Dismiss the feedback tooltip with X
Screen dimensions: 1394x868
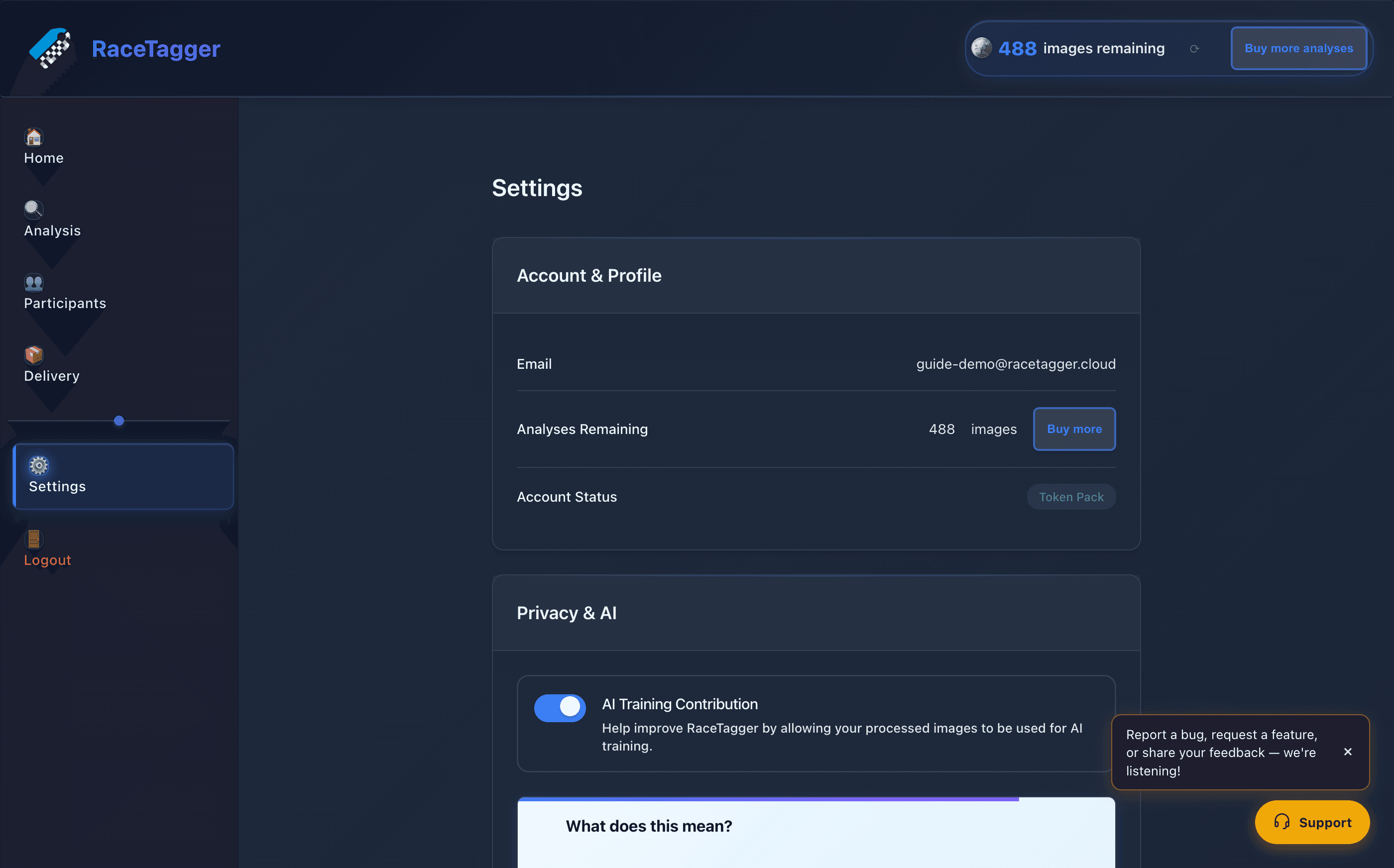1348,752
